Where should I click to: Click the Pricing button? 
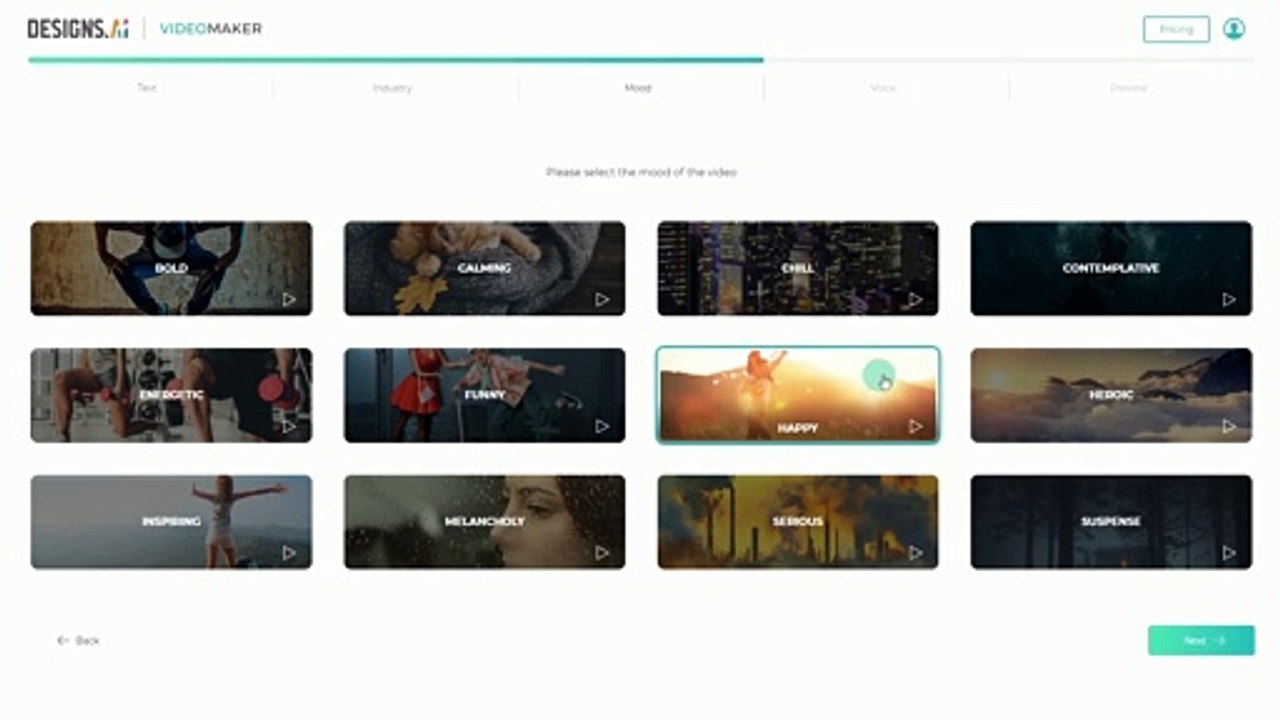(x=1176, y=29)
